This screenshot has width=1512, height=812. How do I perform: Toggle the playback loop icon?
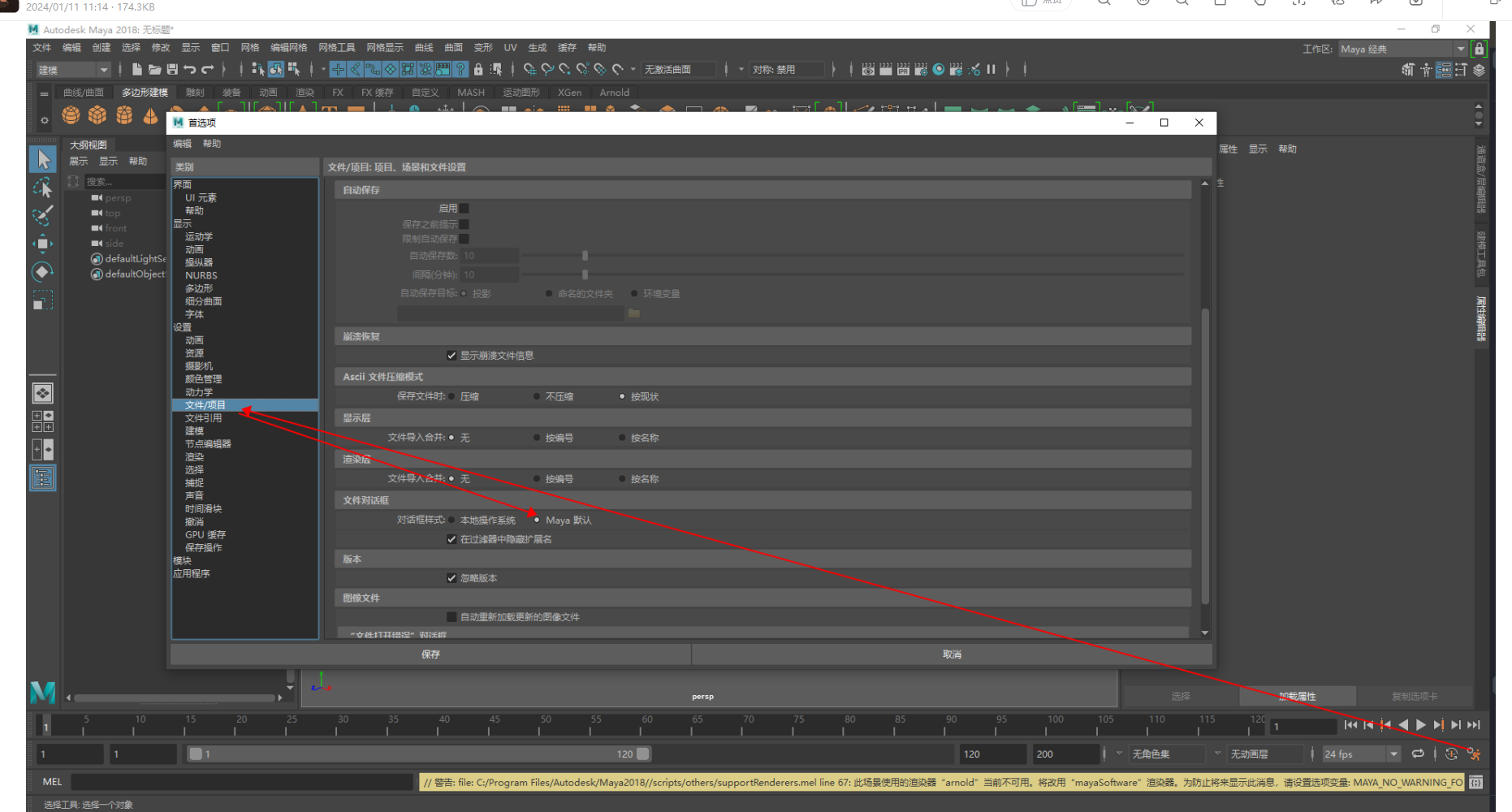1418,754
